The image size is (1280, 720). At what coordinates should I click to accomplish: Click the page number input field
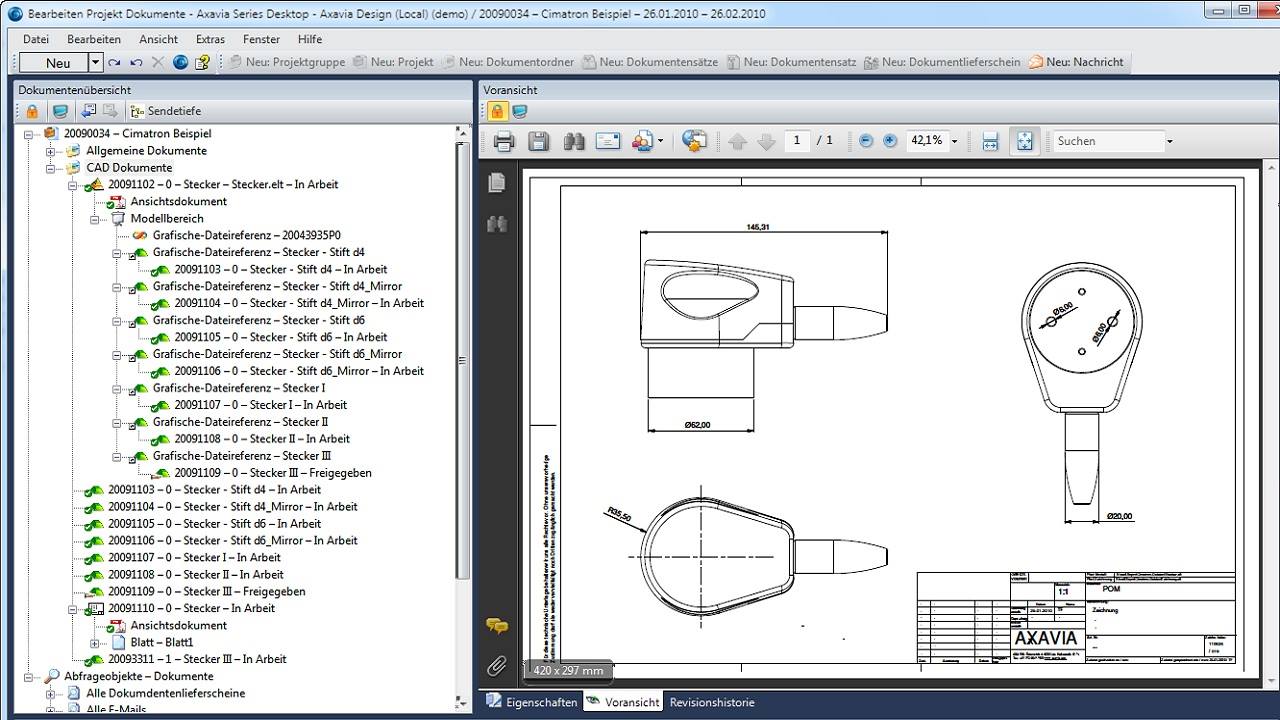pos(797,141)
